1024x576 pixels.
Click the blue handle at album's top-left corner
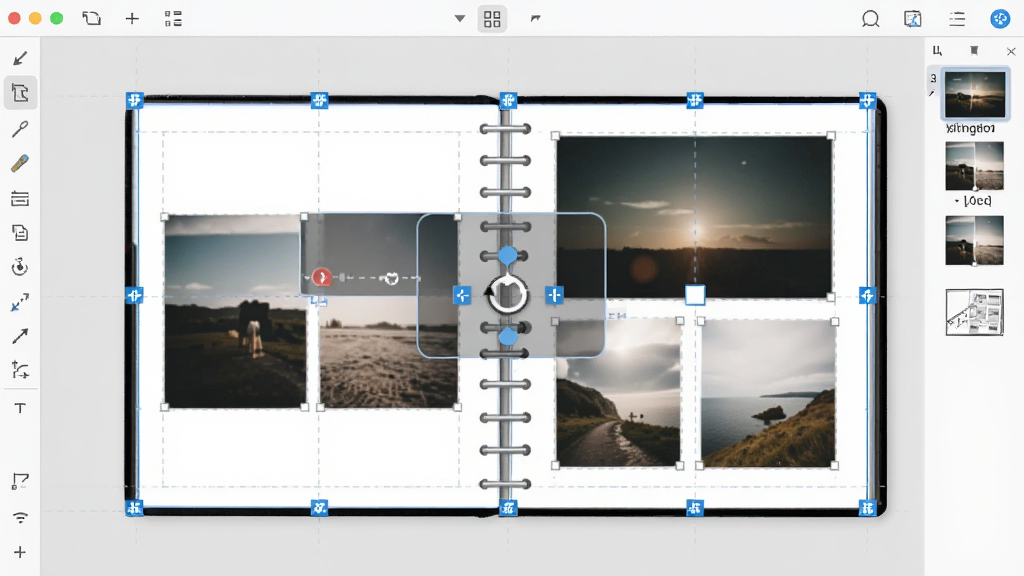(134, 100)
